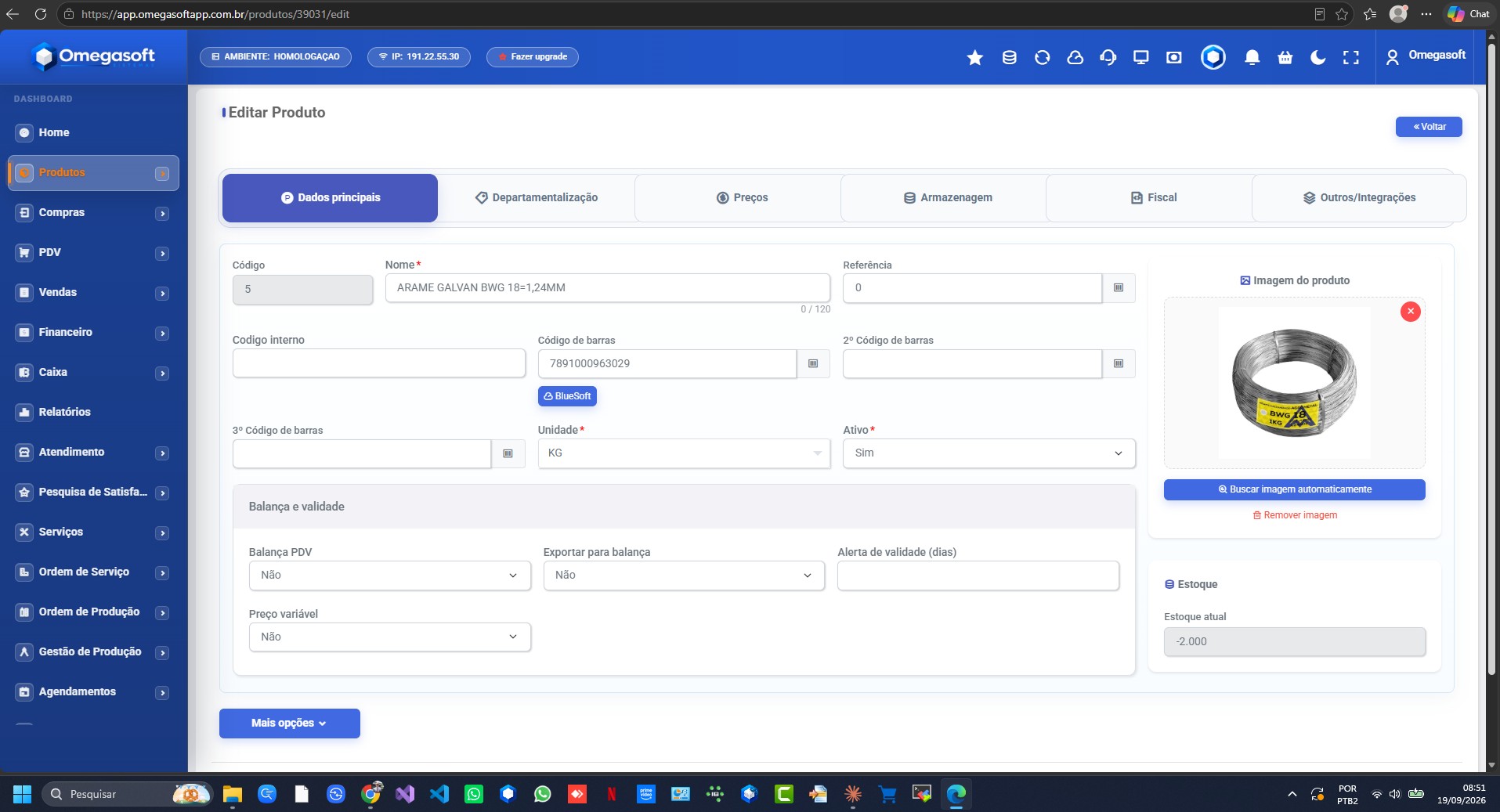Image resolution: width=1500 pixels, height=812 pixels.
Task: Click barcode icon beside 3º Código de barras
Action: (508, 454)
